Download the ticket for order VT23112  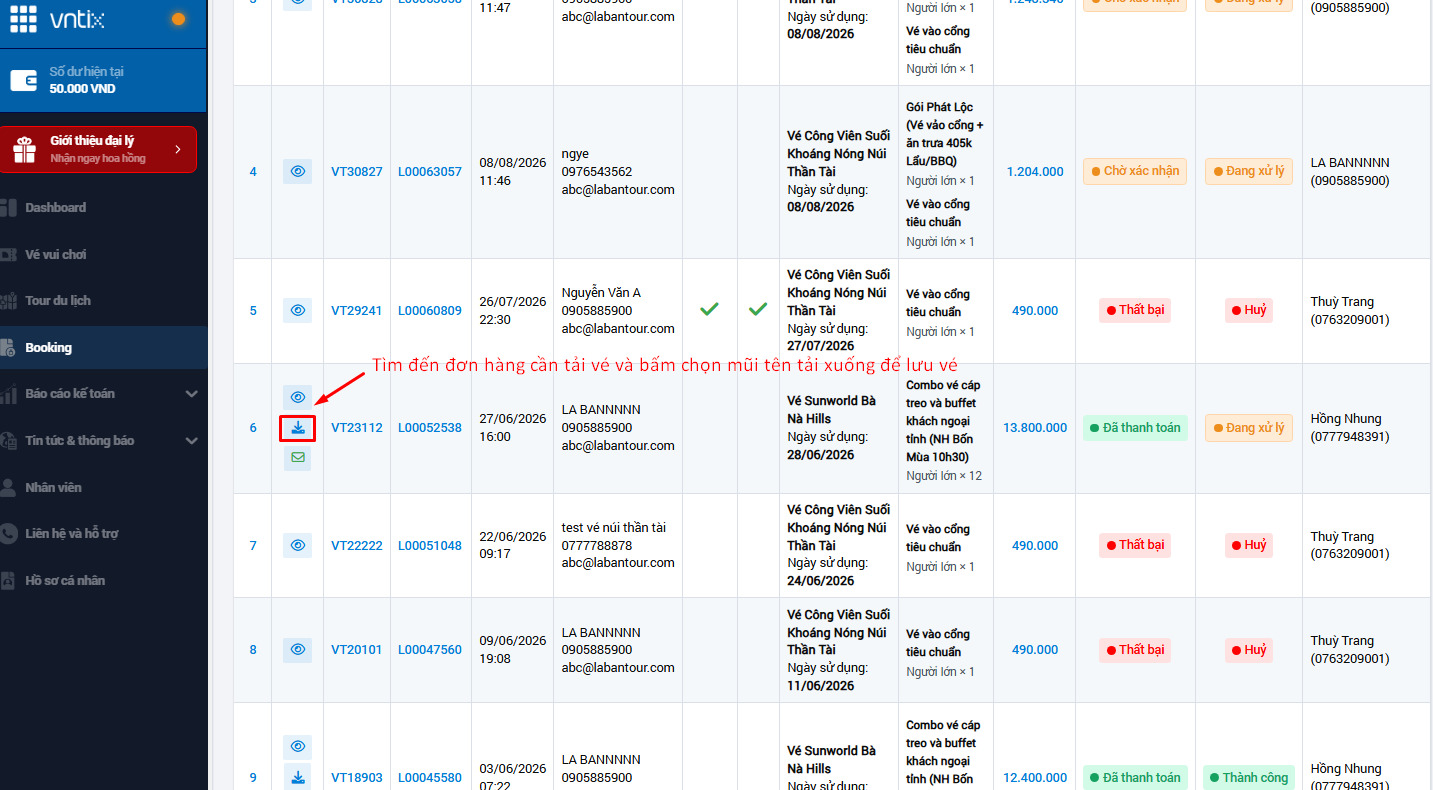coord(297,428)
